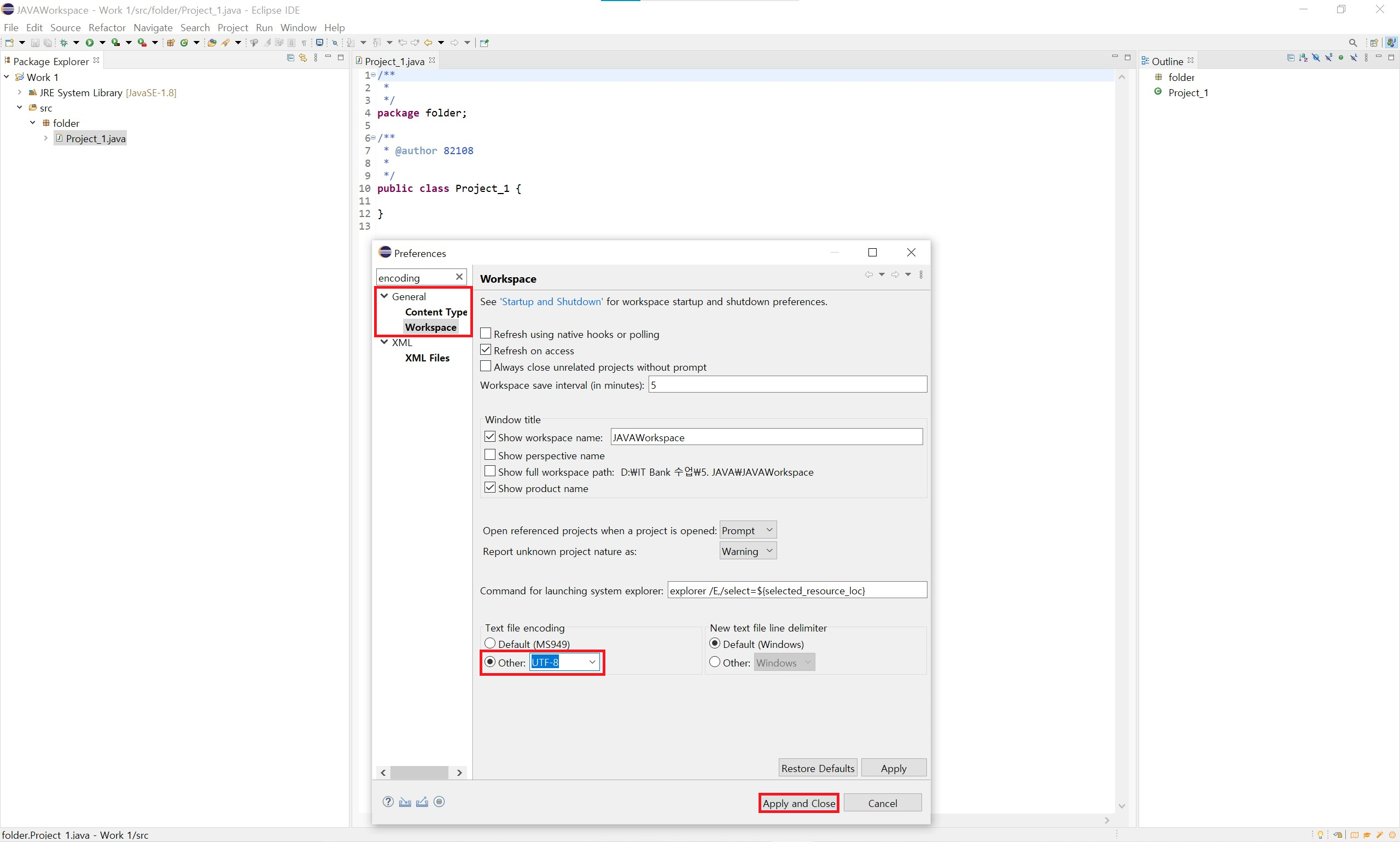Enable Refresh using native hooks or polling
Viewport: 1400px width, 842px height.
tap(486, 334)
